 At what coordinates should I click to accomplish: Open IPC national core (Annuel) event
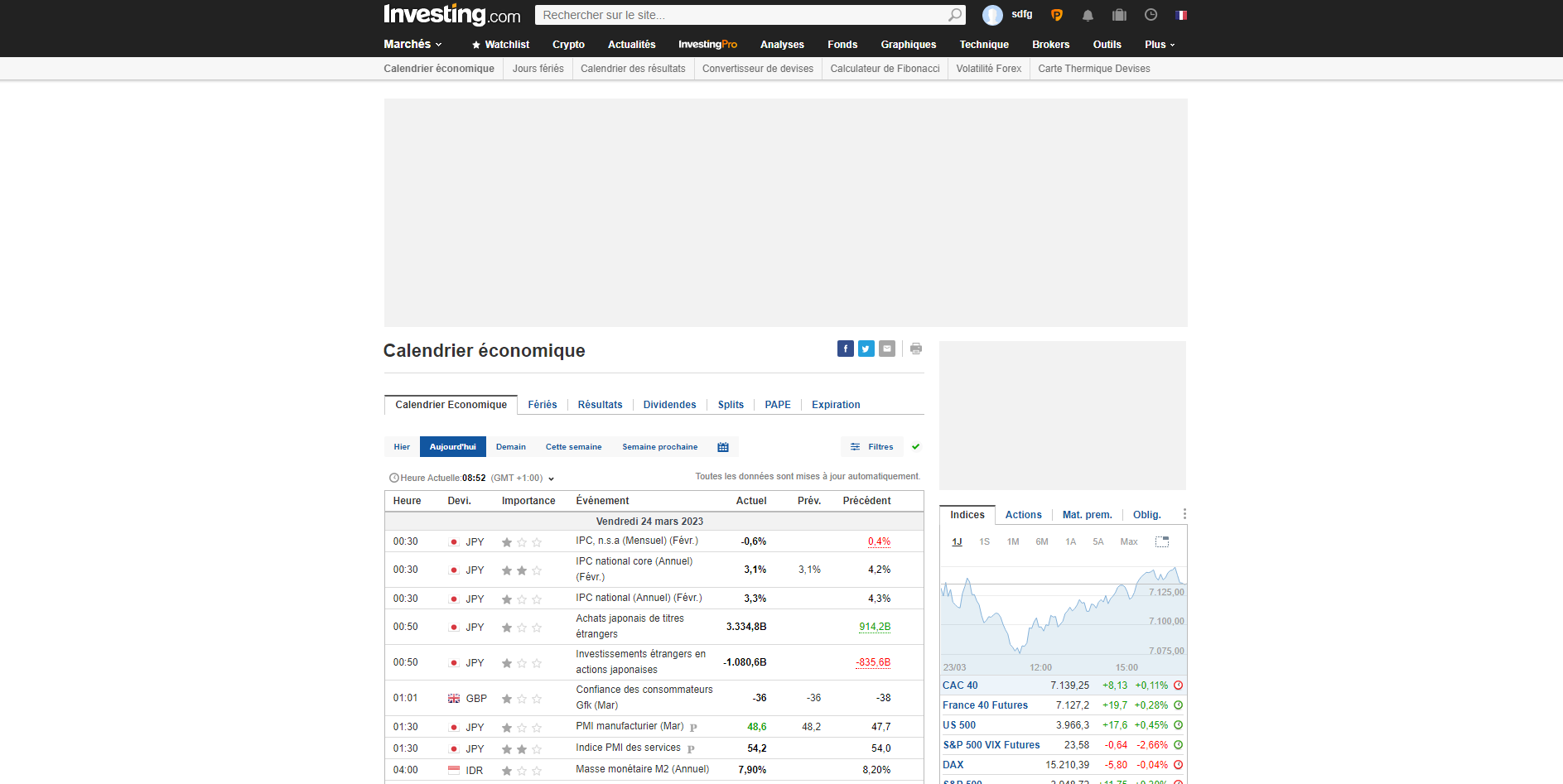click(x=634, y=569)
